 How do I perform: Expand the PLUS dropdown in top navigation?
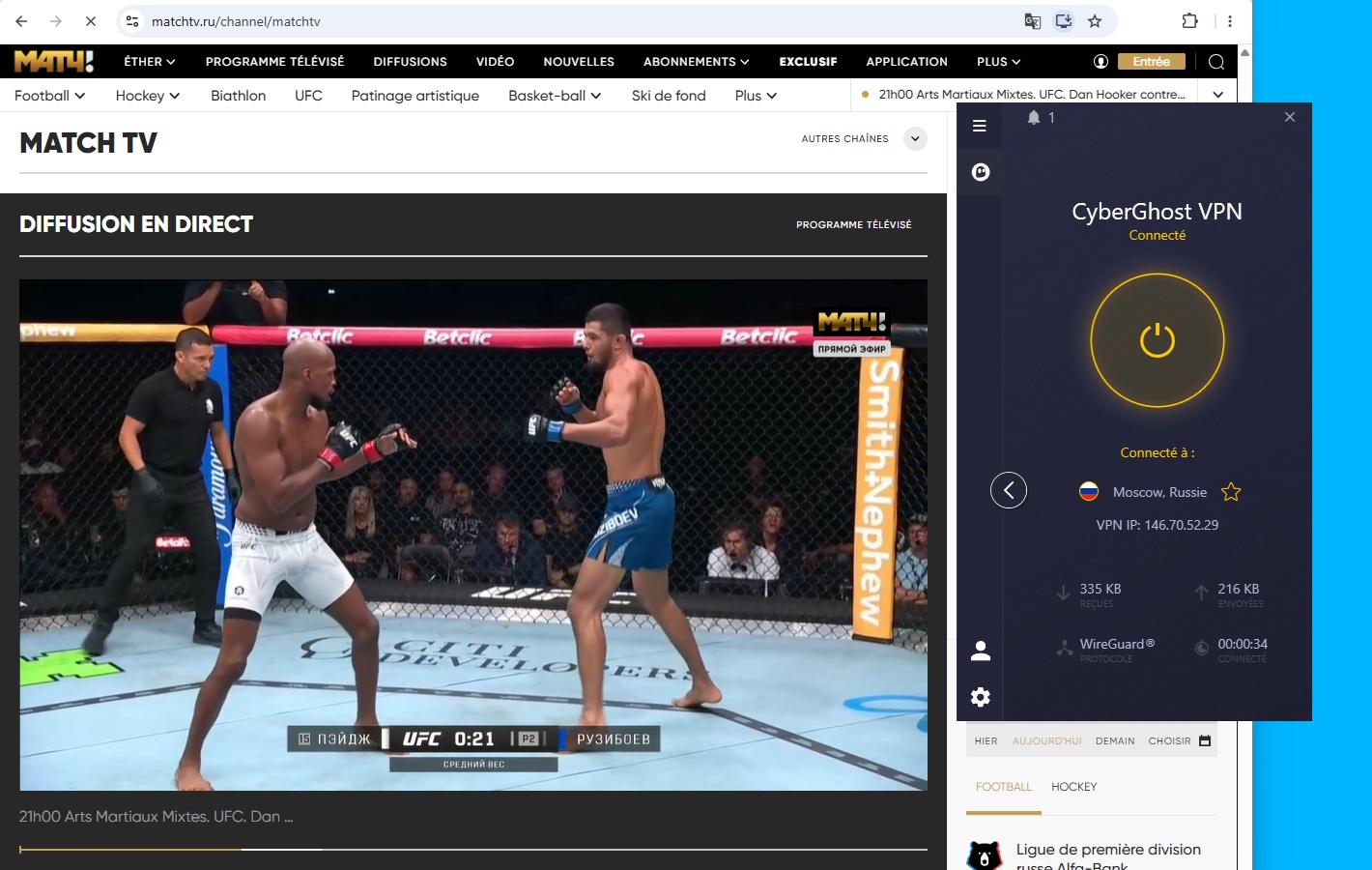coord(999,61)
